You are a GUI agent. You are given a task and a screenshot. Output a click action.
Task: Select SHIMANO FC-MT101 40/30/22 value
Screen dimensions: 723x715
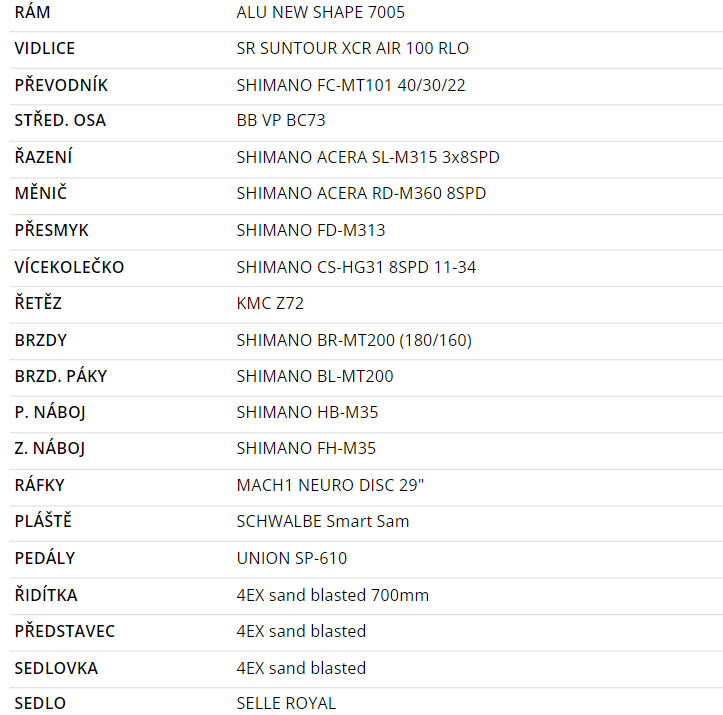click(x=351, y=85)
